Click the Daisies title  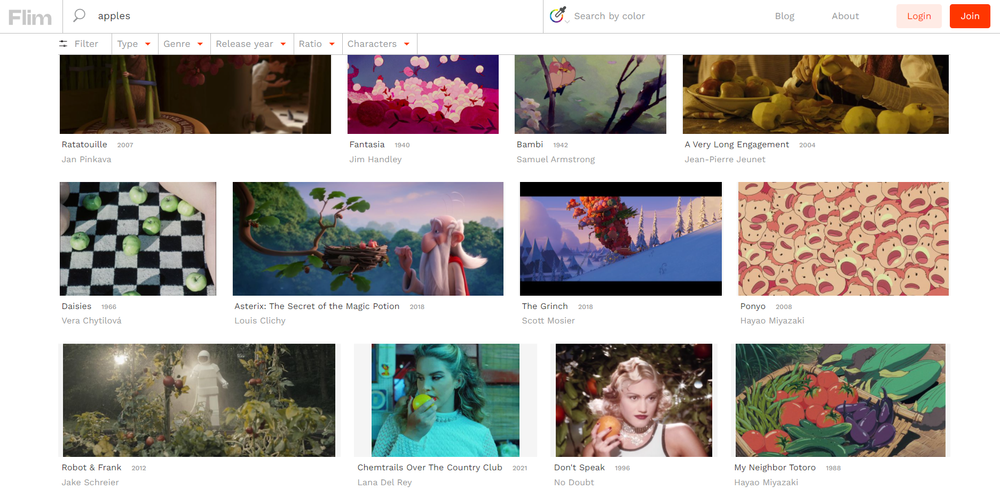click(x=77, y=306)
